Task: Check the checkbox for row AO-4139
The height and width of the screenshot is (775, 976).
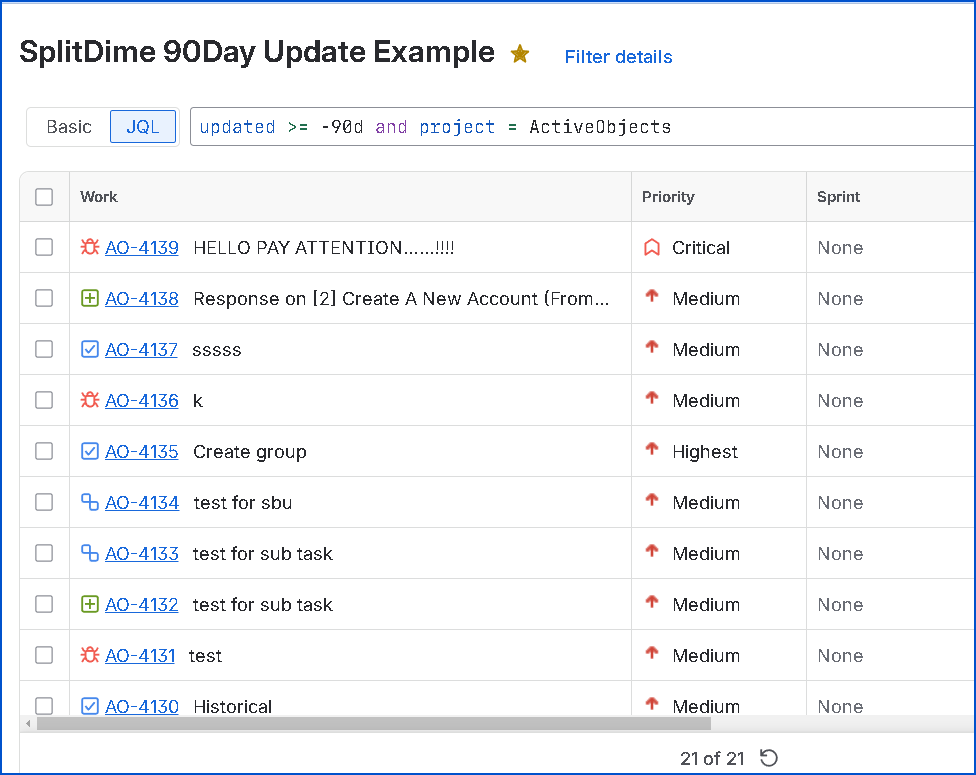Action: (x=43, y=247)
